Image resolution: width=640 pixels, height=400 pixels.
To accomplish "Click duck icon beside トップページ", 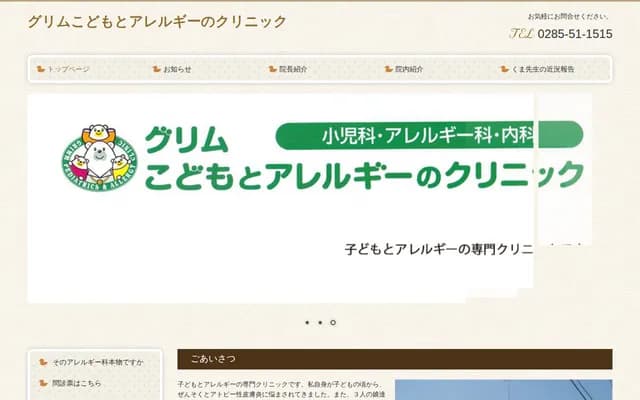I will (x=41, y=69).
